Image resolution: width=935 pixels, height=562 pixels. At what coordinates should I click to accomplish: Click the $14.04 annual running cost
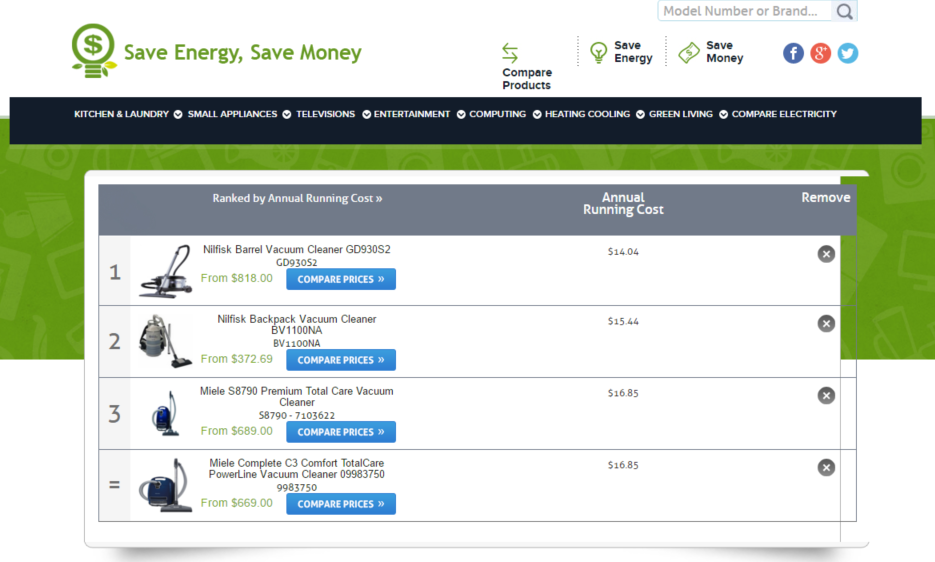623,252
